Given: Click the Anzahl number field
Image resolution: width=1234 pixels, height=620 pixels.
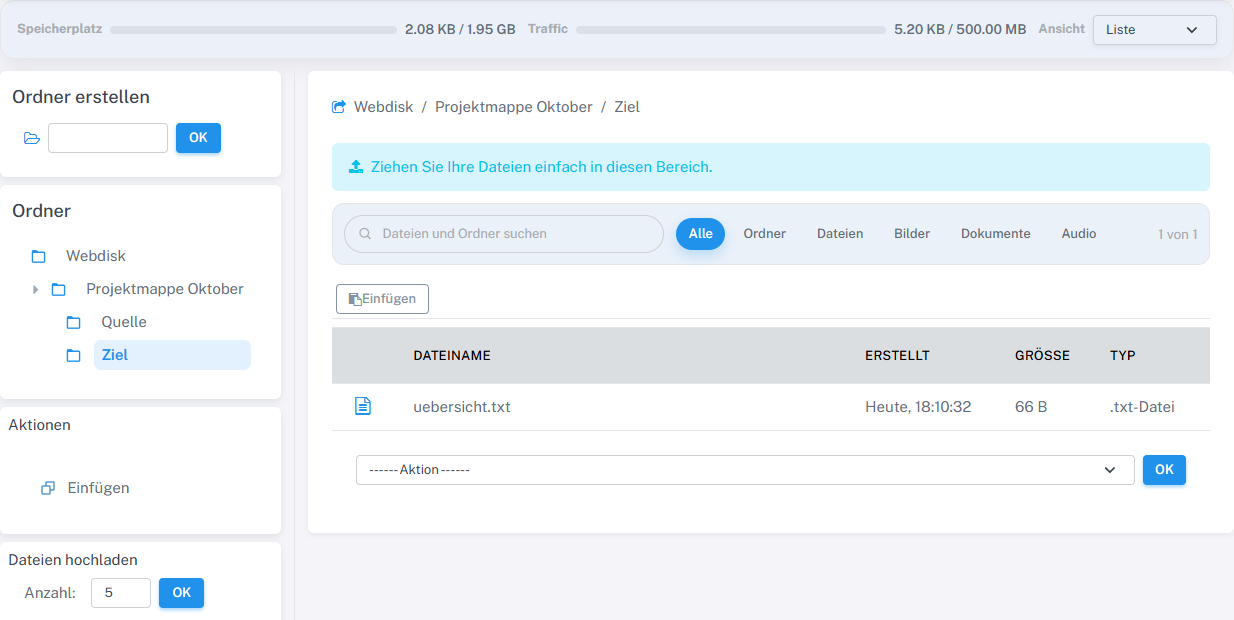Looking at the screenshot, I should [x=121, y=593].
